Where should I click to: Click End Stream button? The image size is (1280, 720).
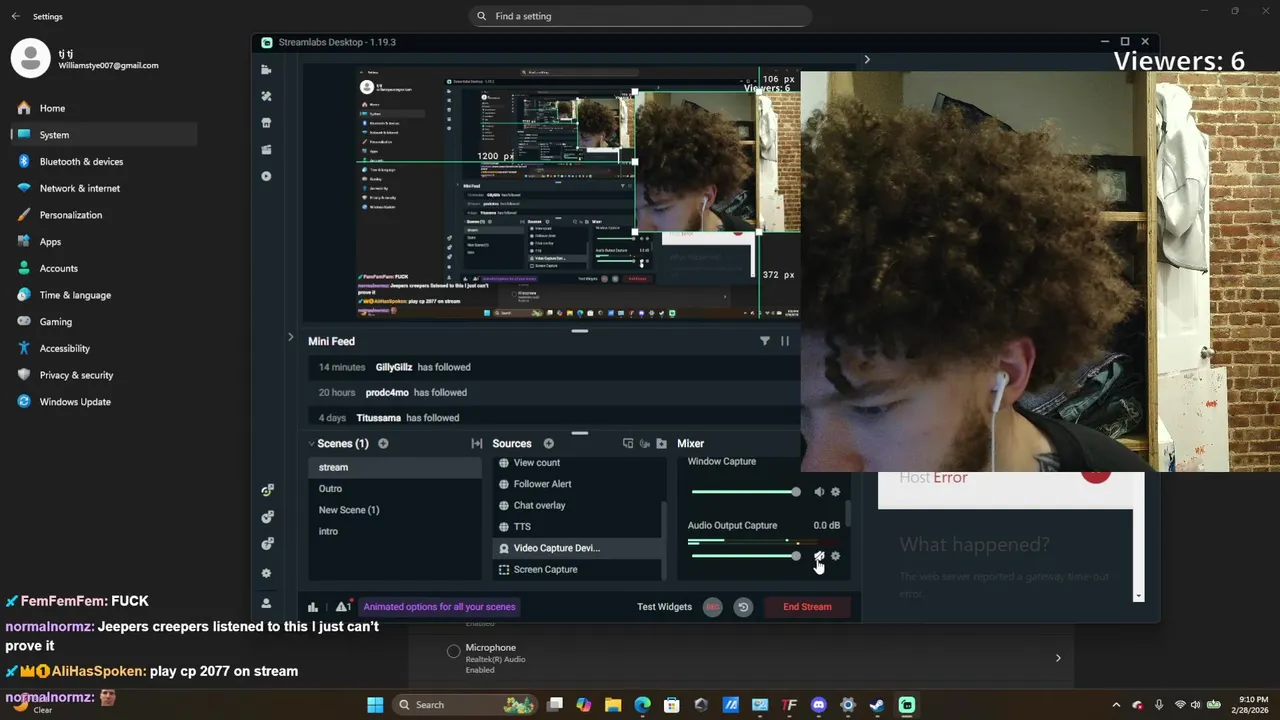807,607
